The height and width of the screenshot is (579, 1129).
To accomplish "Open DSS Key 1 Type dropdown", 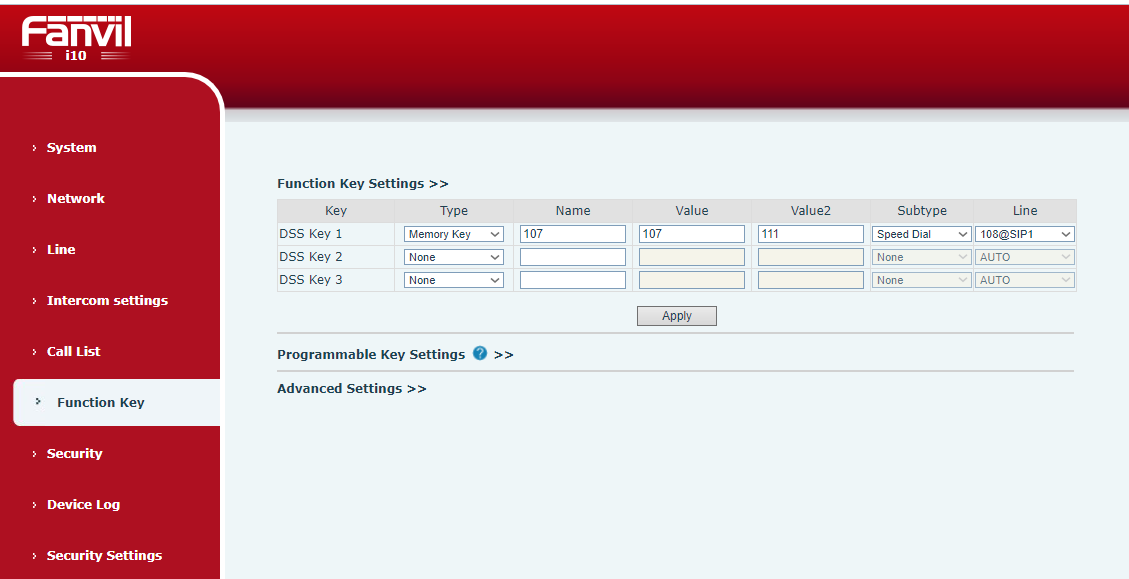I will [x=454, y=234].
